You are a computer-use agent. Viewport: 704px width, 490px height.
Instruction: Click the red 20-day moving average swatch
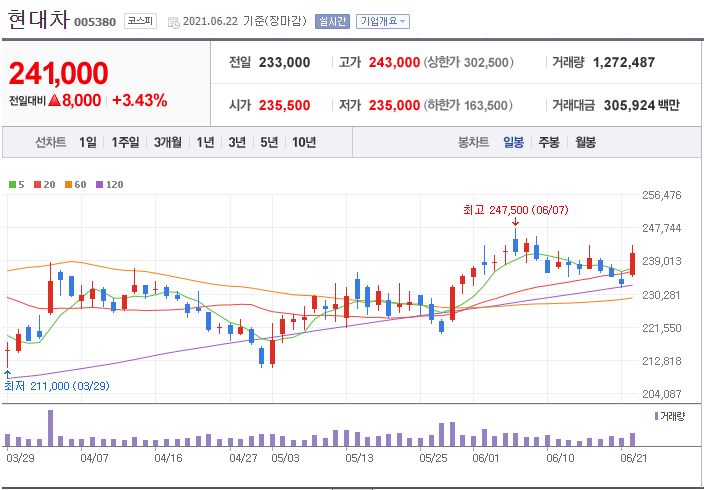(37, 185)
